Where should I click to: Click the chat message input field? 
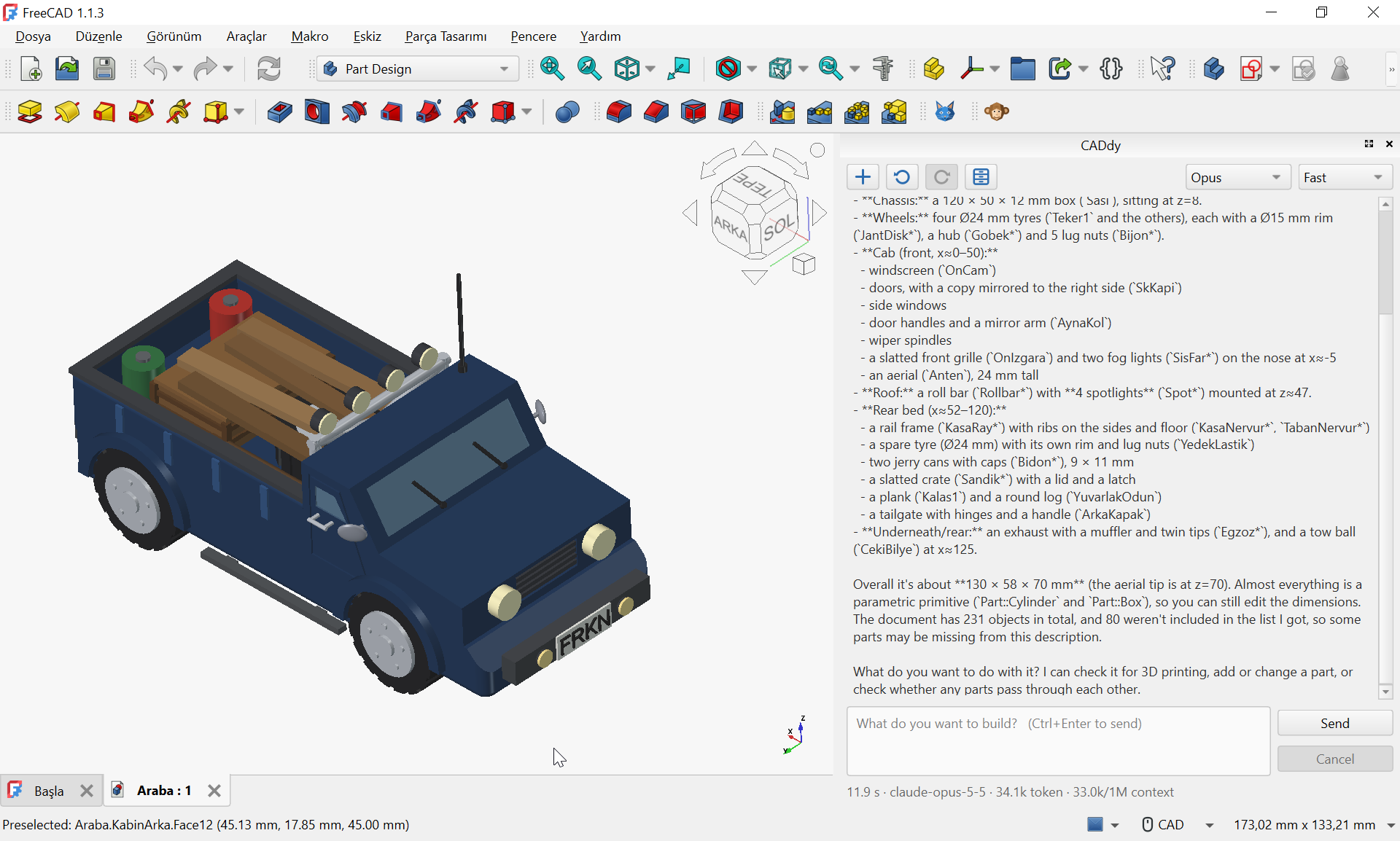1058,740
